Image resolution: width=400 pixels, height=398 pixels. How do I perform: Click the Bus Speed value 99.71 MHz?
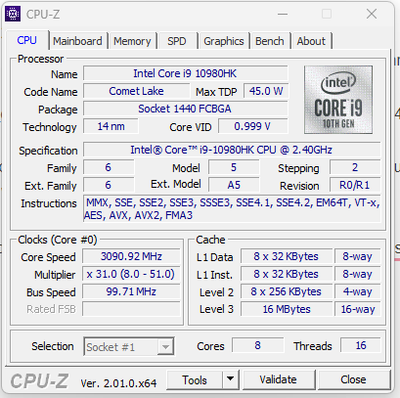tap(131, 292)
